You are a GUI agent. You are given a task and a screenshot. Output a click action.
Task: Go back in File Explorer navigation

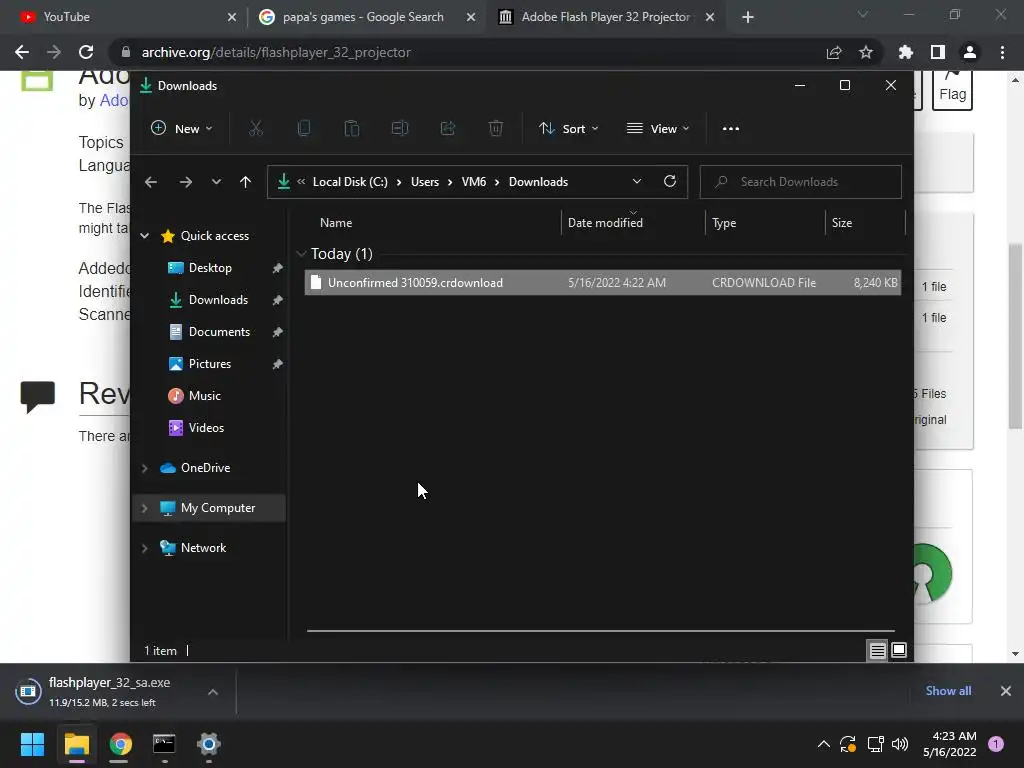pos(151,182)
